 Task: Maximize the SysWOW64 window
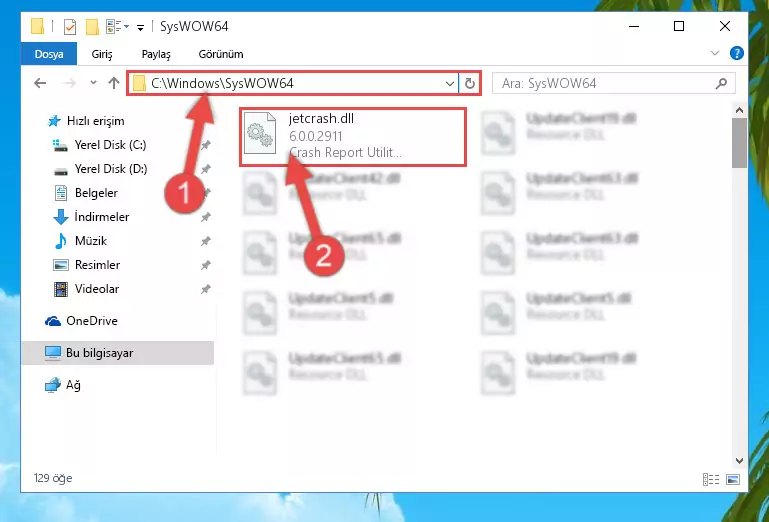[679, 26]
